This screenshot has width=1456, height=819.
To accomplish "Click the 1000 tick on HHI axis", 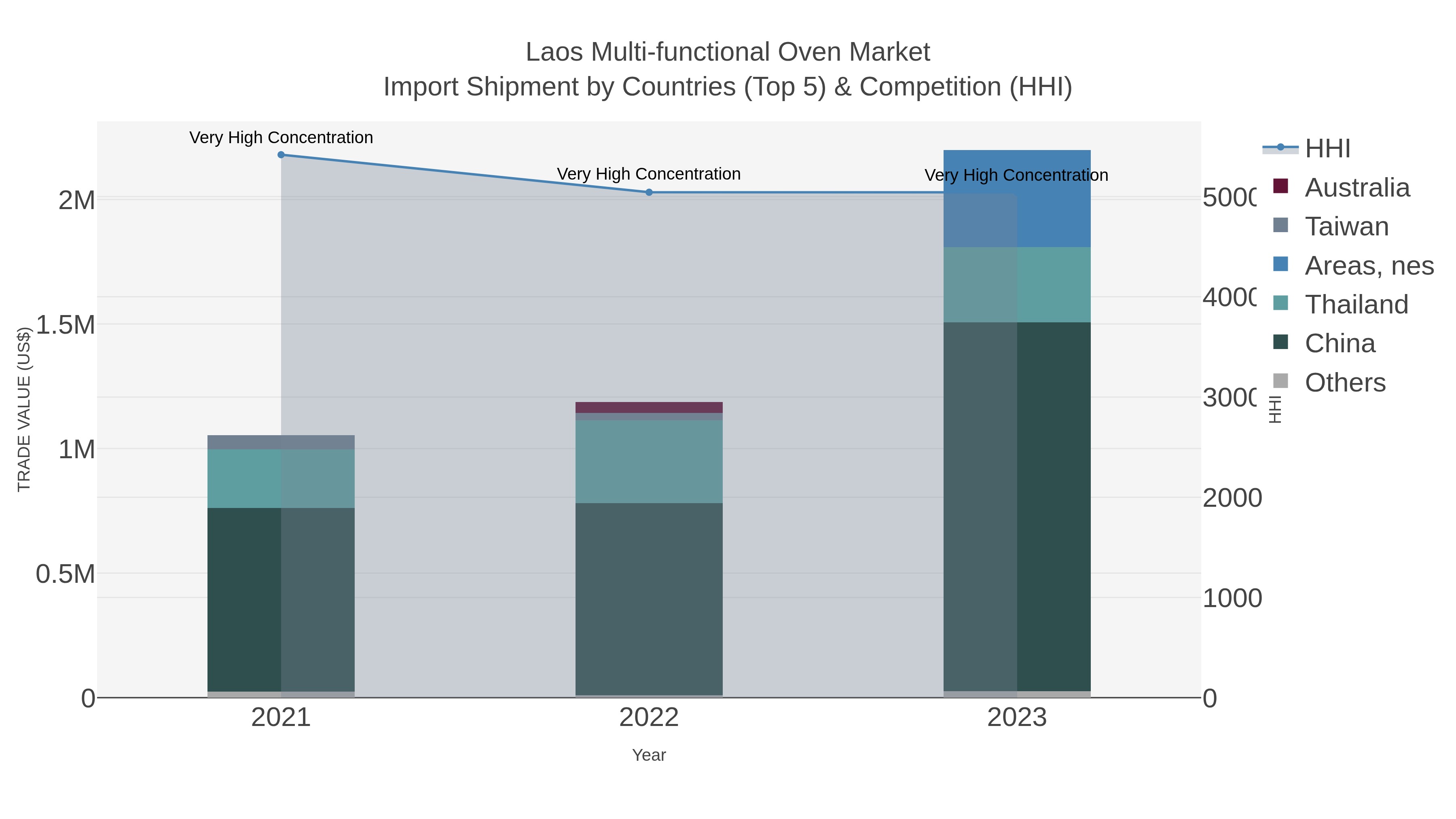I will (1232, 598).
